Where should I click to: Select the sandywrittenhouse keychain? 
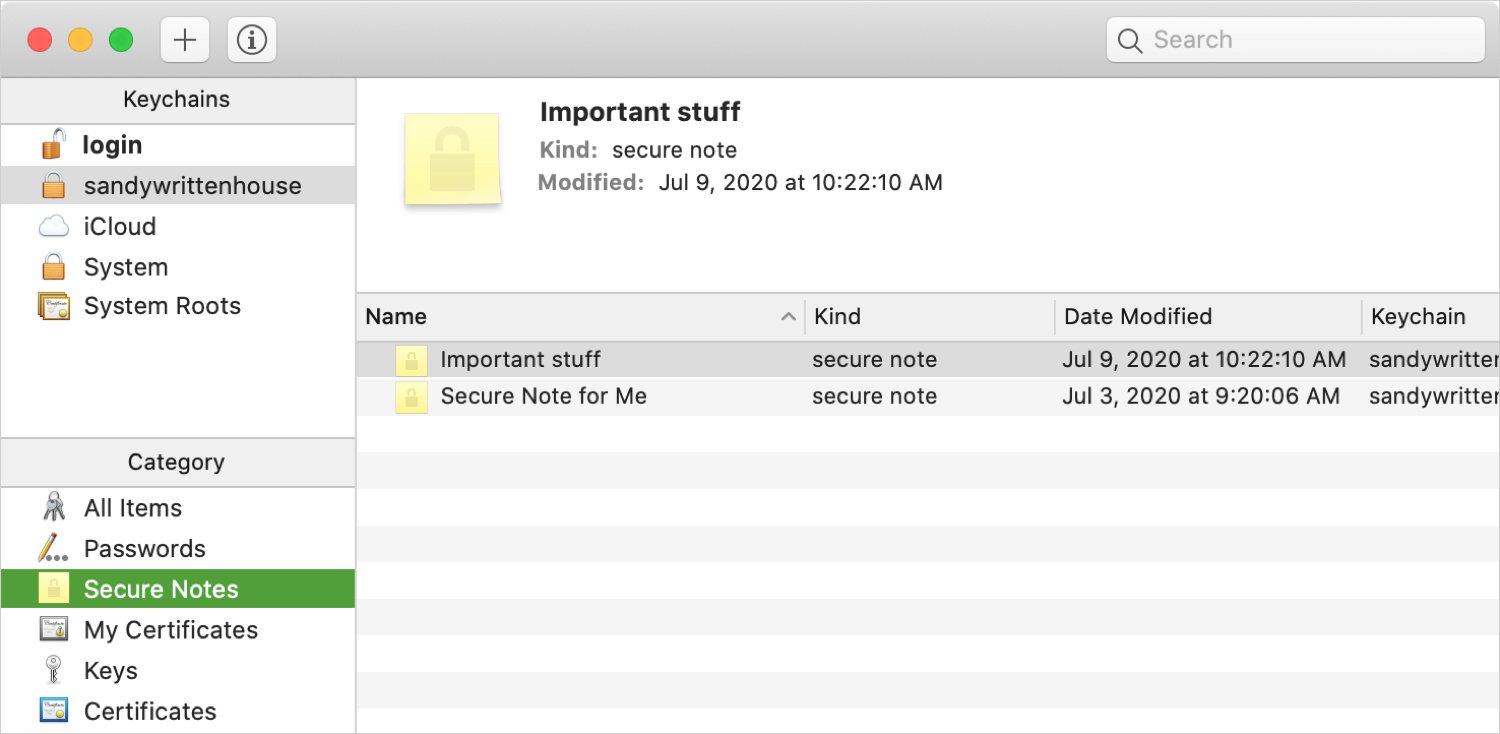(178, 186)
